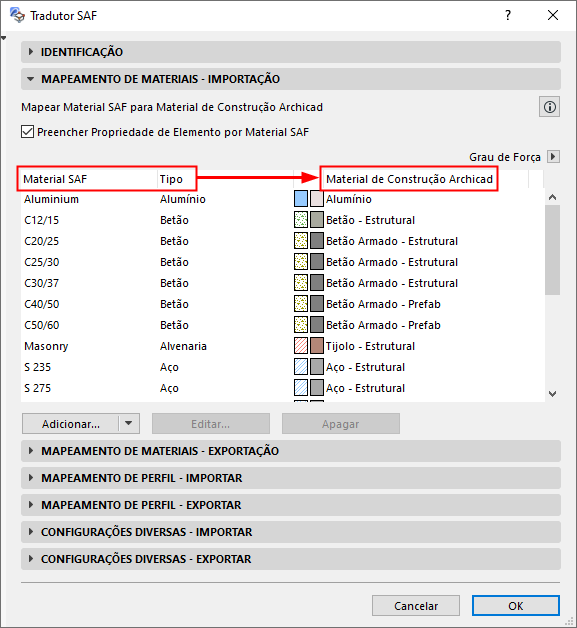Click the light surface swatch of Aluminium row
This screenshot has width=577, height=628.
coord(317,199)
